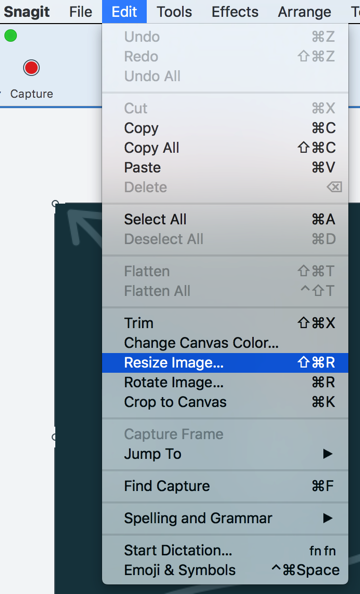Image resolution: width=360 pixels, height=594 pixels.
Task: Select Copy All in the Edit menu
Action: pyautogui.click(x=225, y=148)
